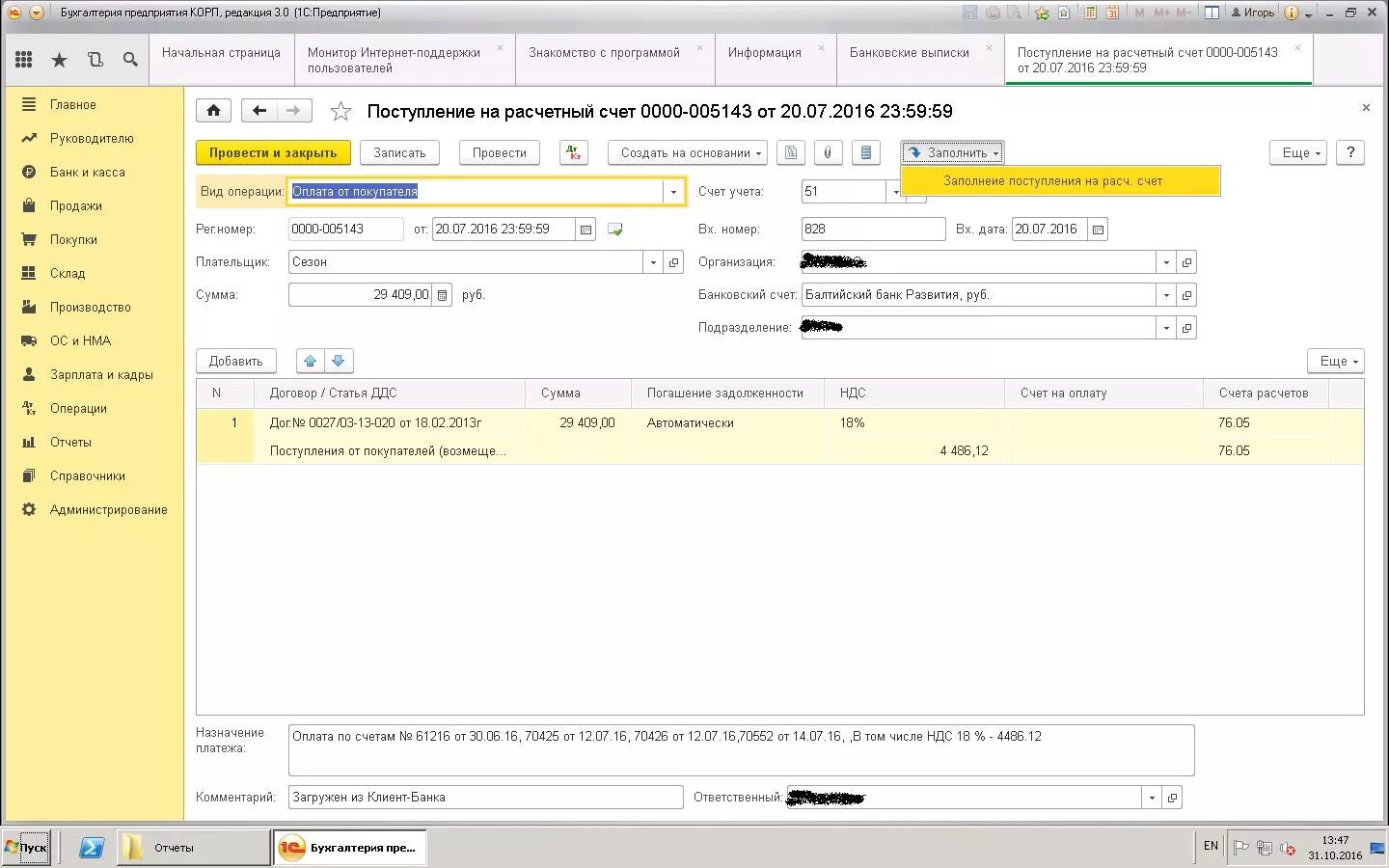Expand Банковский счет dropdown
Image resolution: width=1389 pixels, height=868 pixels.
(x=1166, y=295)
